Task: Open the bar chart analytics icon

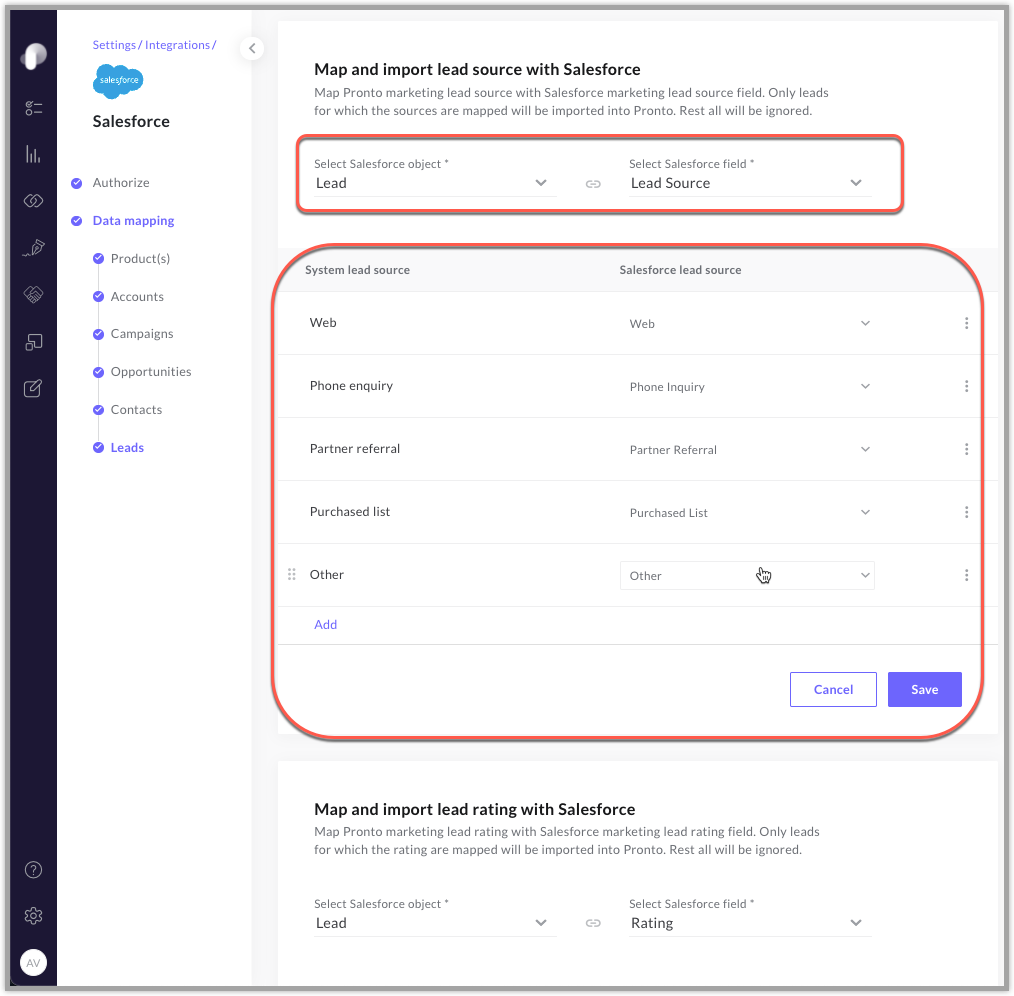Action: tap(34, 155)
